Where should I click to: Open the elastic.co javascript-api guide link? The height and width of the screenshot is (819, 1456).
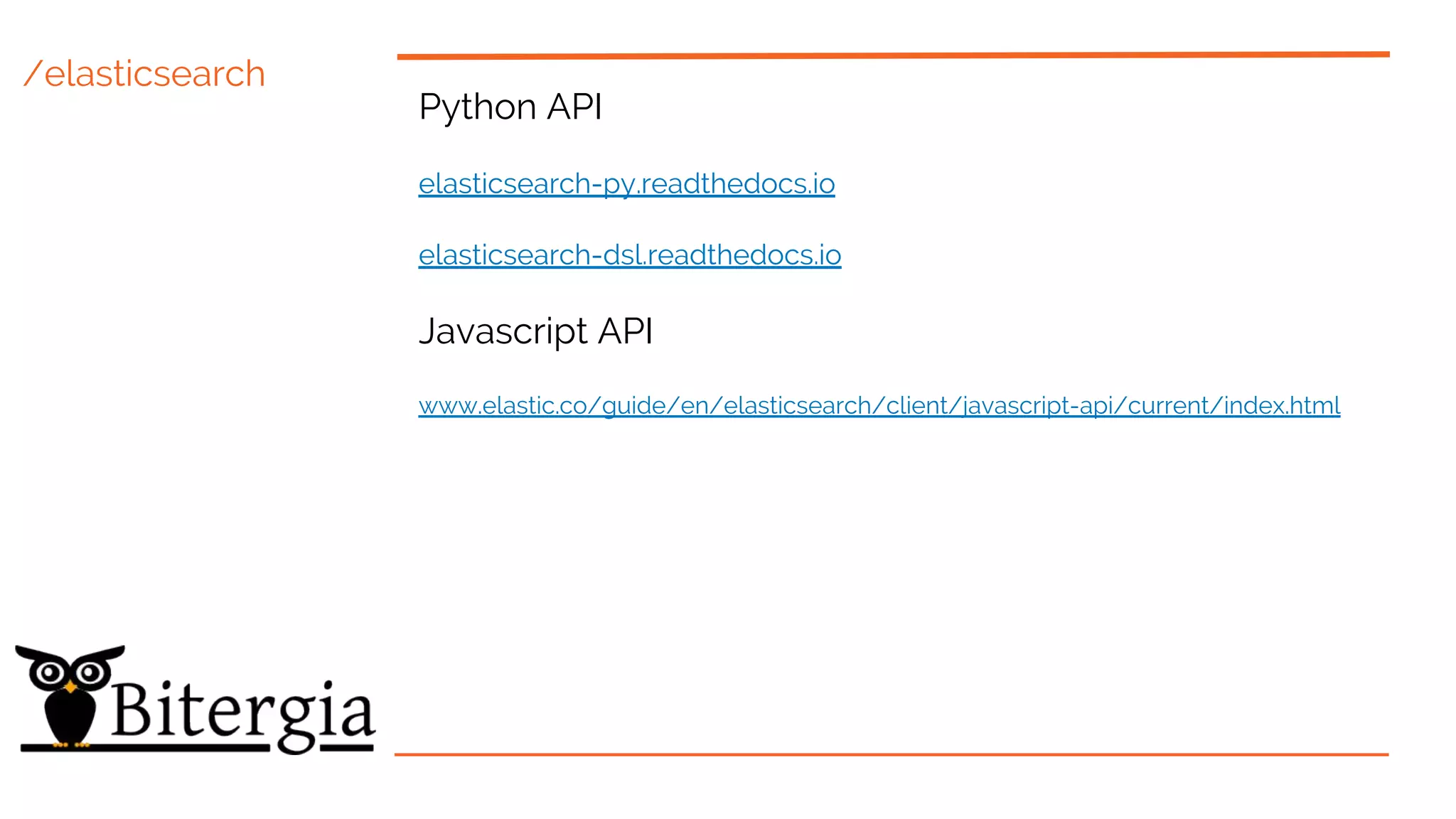tap(879, 405)
